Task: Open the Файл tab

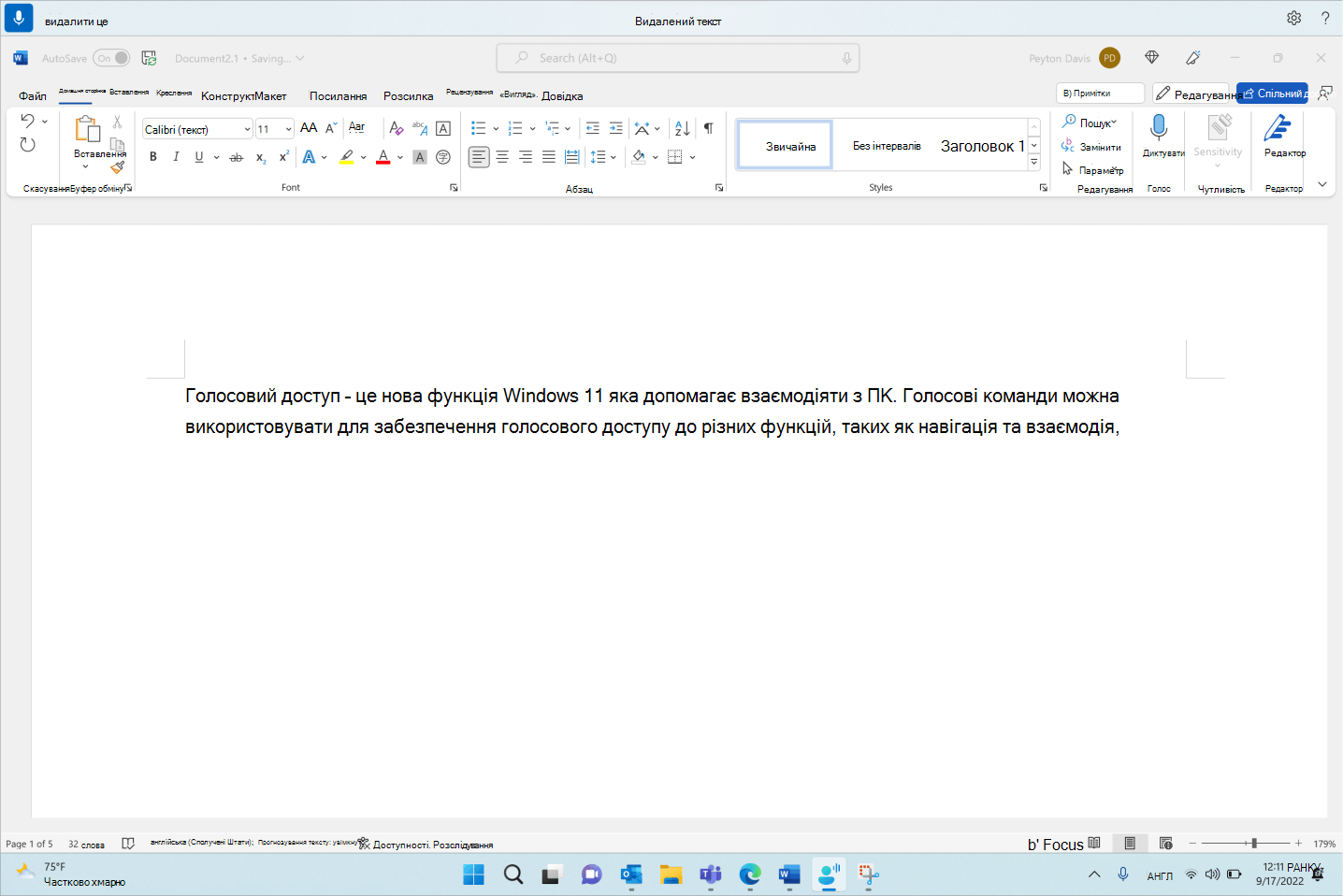Action: 33,95
